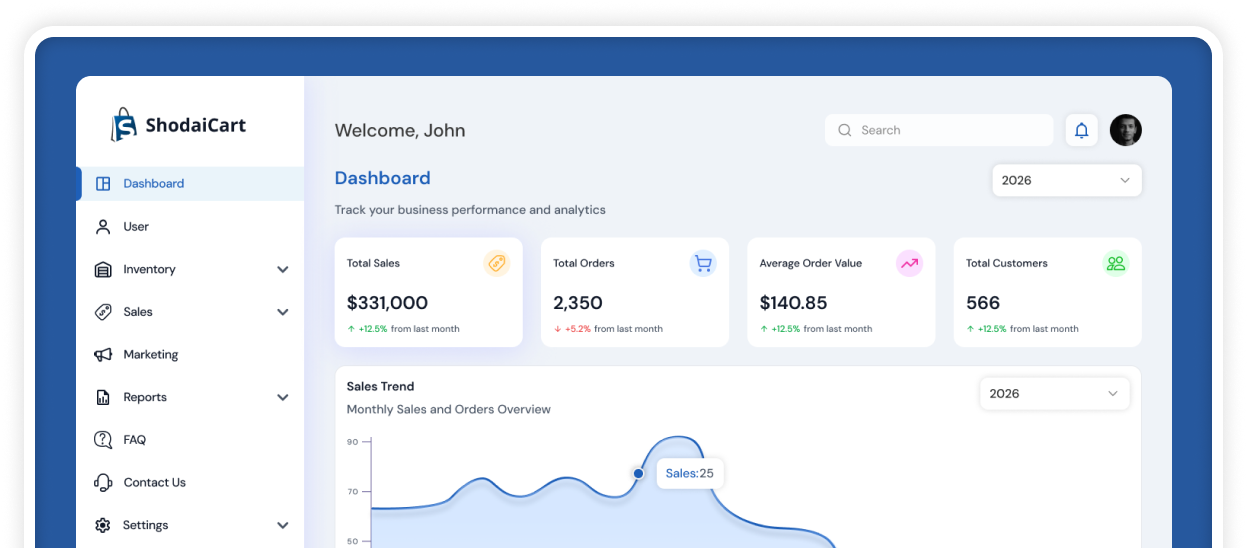This screenshot has width=1247, height=548.
Task: Open the Inventory menu item label
Action: [x=149, y=270]
